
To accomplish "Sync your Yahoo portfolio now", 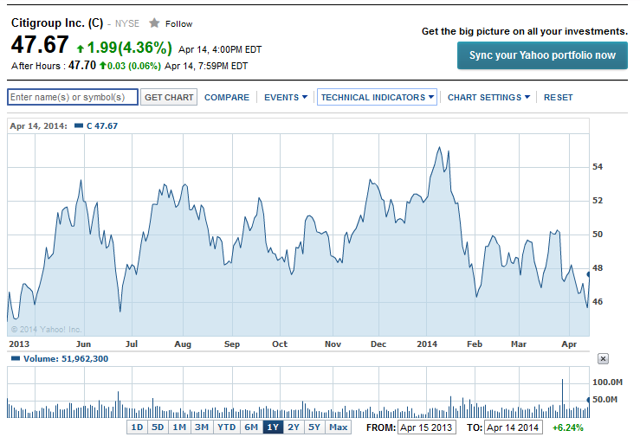I will point(542,55).
